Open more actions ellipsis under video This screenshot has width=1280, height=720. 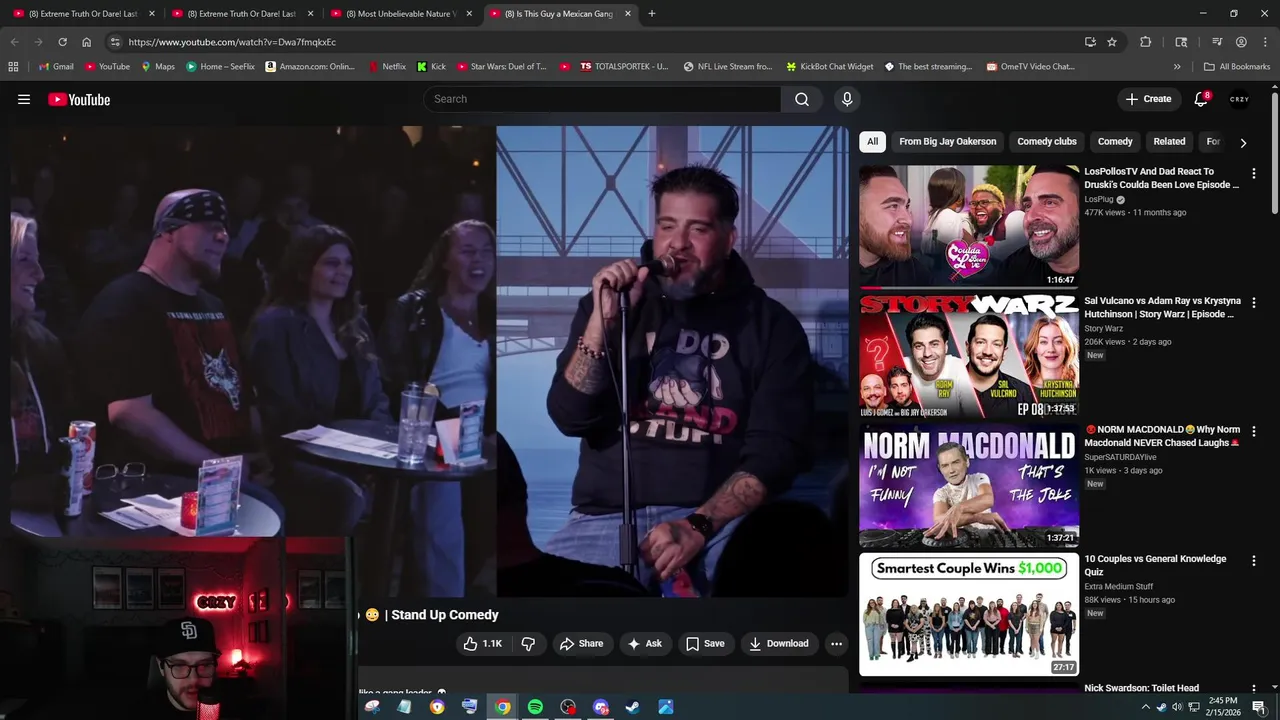[836, 644]
